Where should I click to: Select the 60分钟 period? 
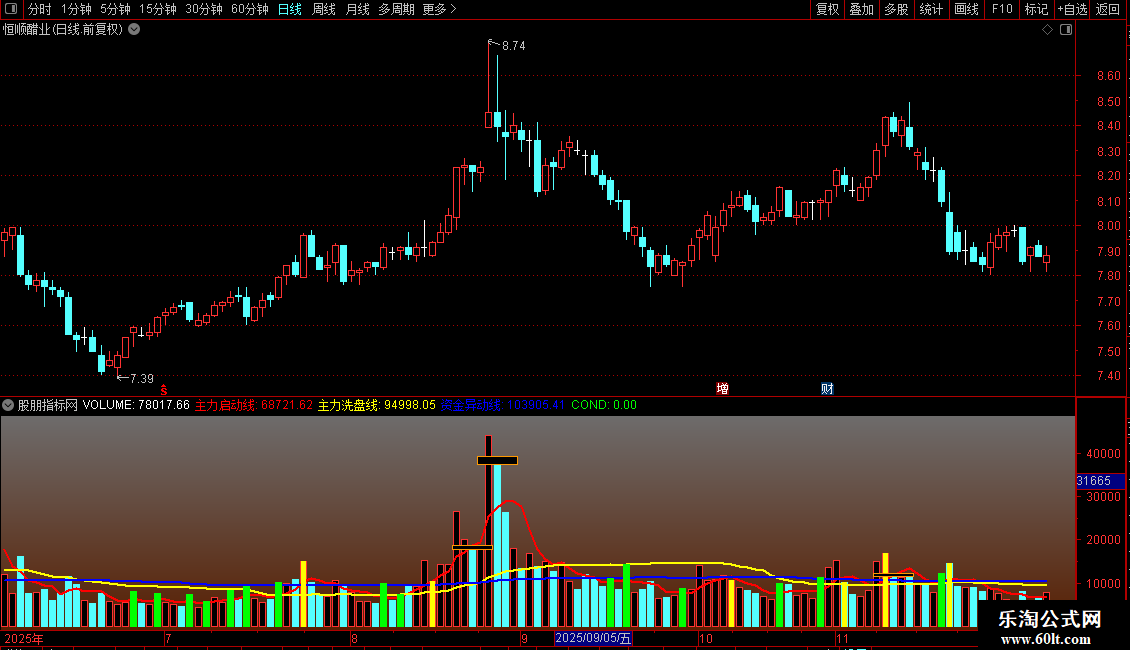click(249, 9)
